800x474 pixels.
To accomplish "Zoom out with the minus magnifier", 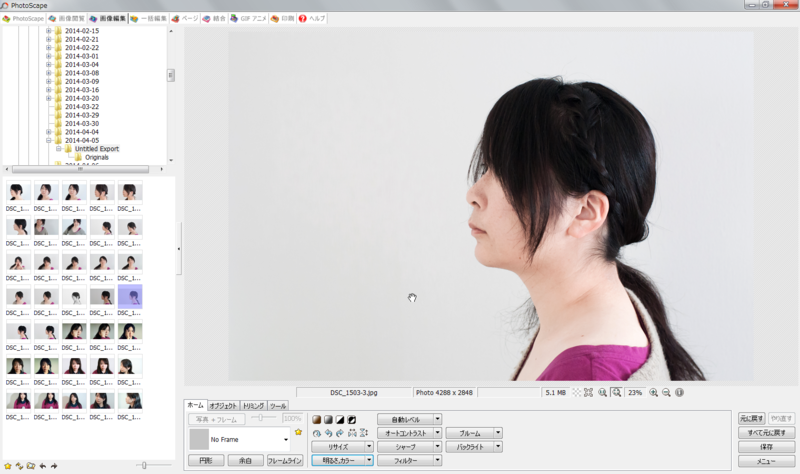I will point(666,392).
